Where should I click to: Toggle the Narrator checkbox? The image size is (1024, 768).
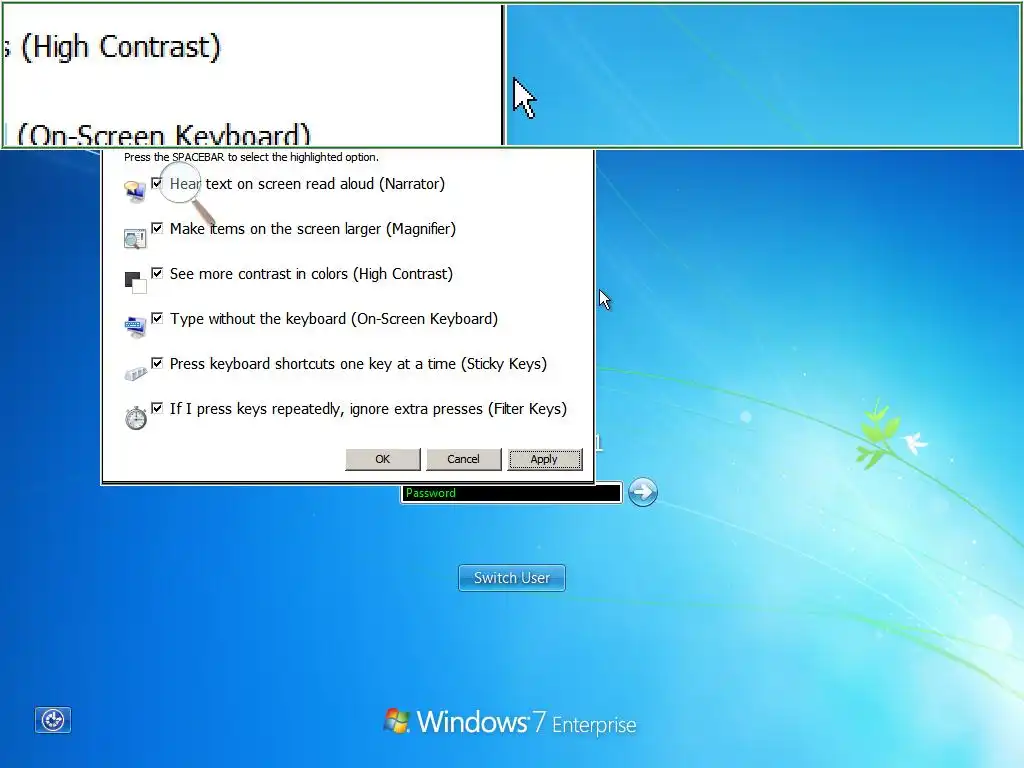157,183
